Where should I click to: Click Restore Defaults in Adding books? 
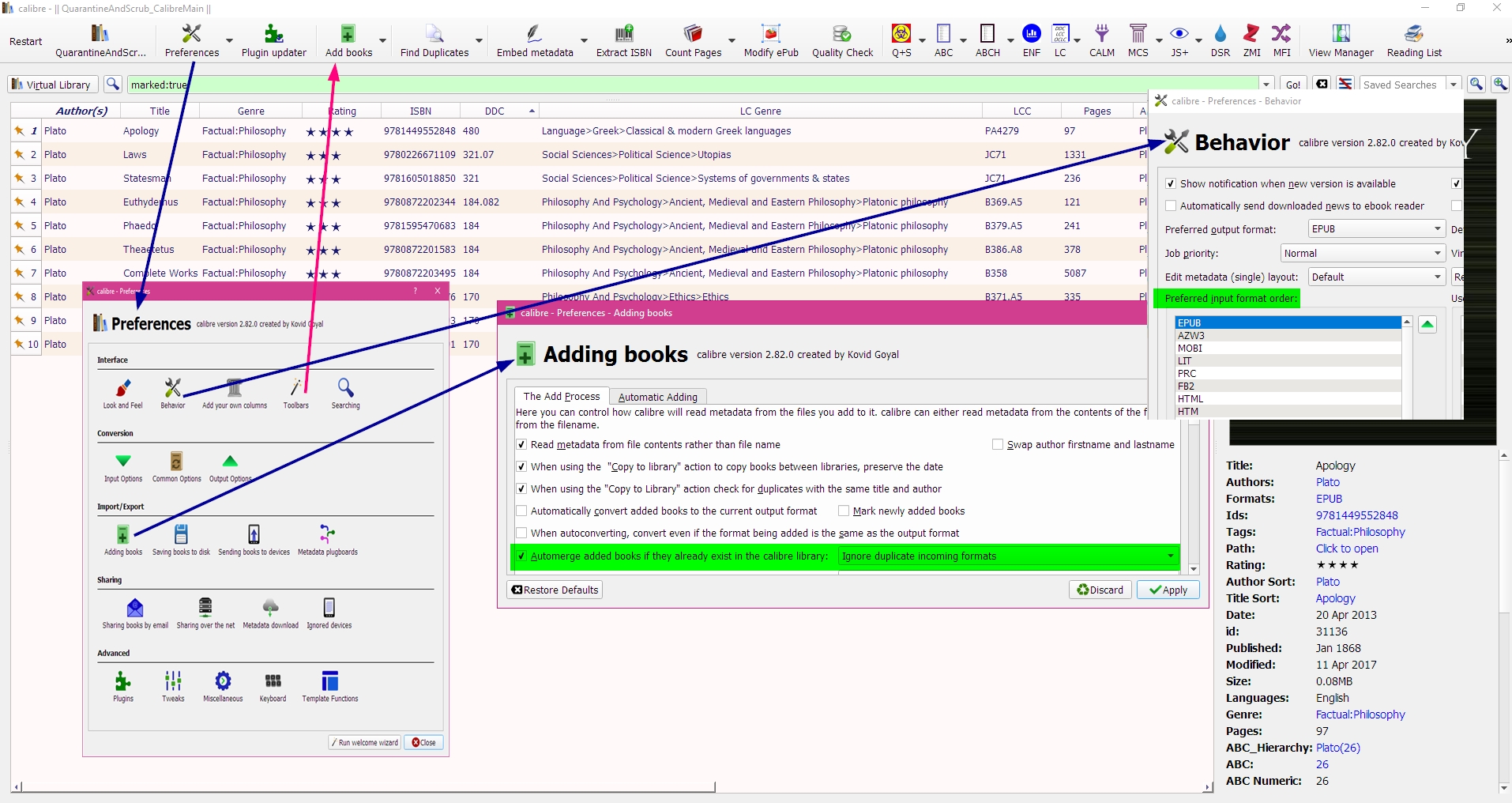pyautogui.click(x=555, y=590)
